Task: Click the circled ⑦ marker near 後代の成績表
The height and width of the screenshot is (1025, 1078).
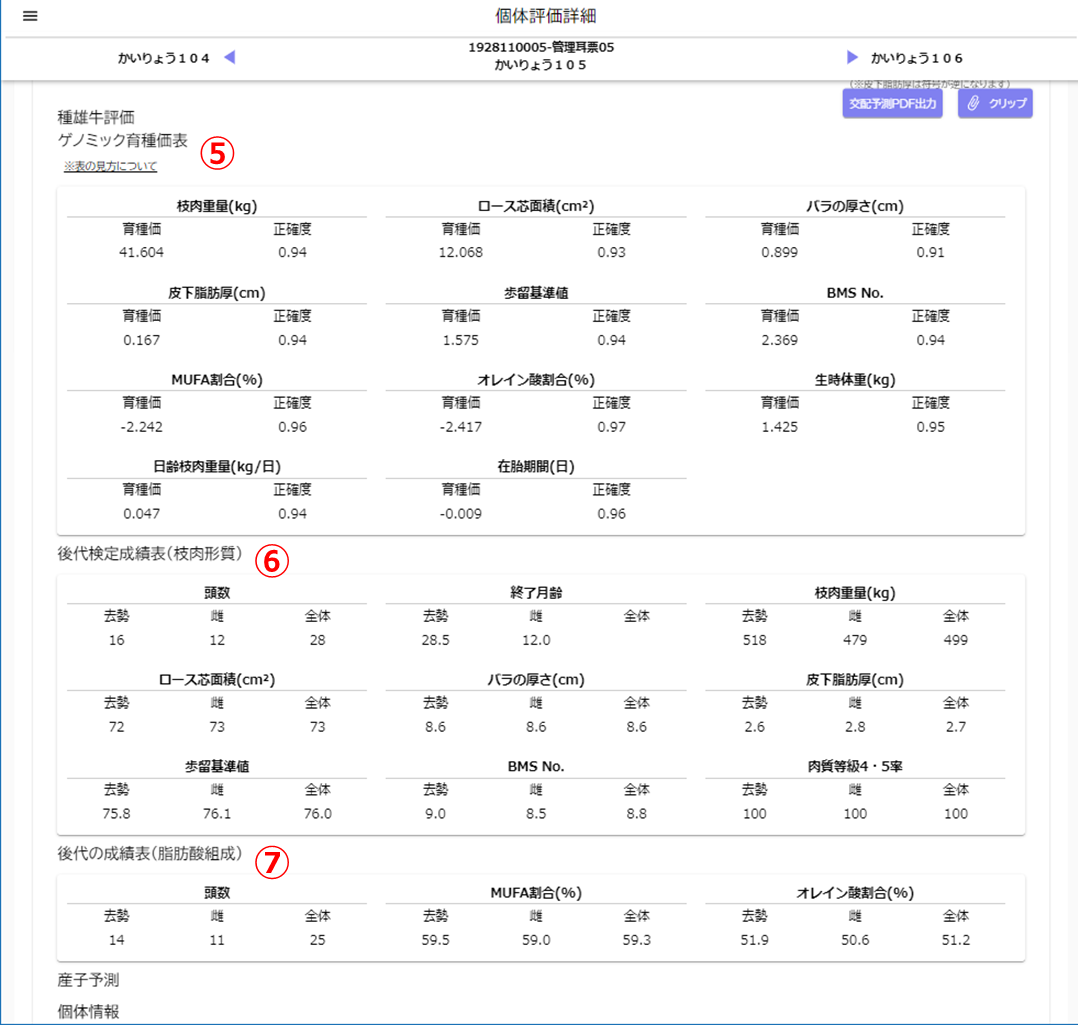Action: coord(271,863)
